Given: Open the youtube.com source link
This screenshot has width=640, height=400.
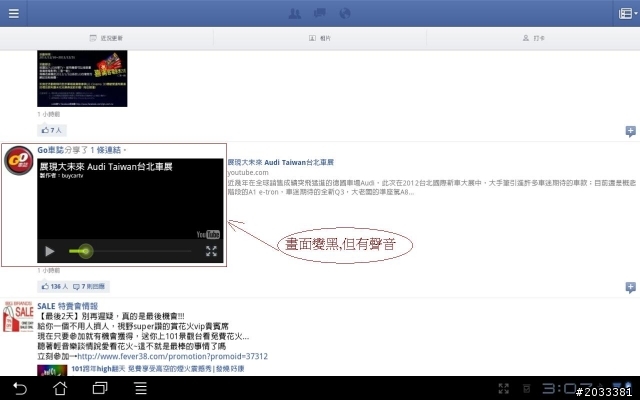Looking at the screenshot, I should point(248,173).
